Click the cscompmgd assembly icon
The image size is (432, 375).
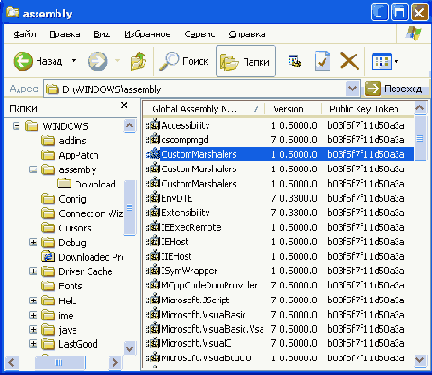(153, 139)
